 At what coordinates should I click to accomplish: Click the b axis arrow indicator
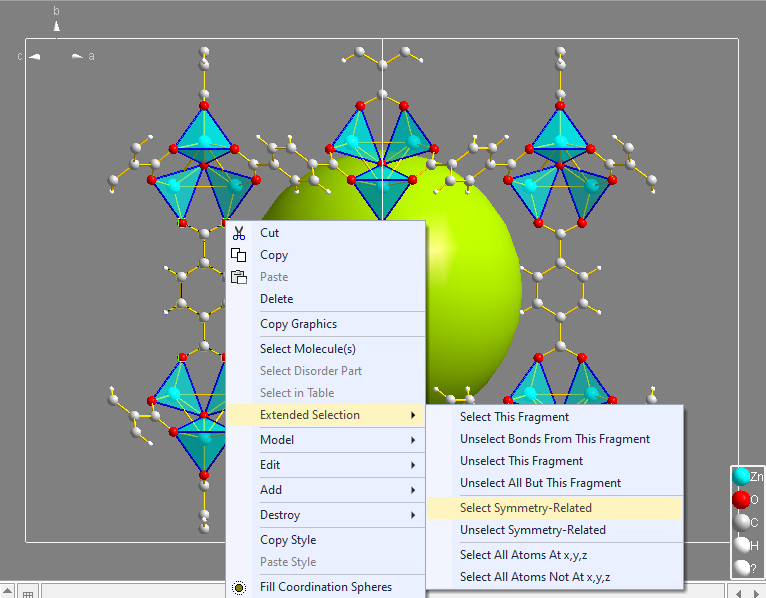point(56,26)
